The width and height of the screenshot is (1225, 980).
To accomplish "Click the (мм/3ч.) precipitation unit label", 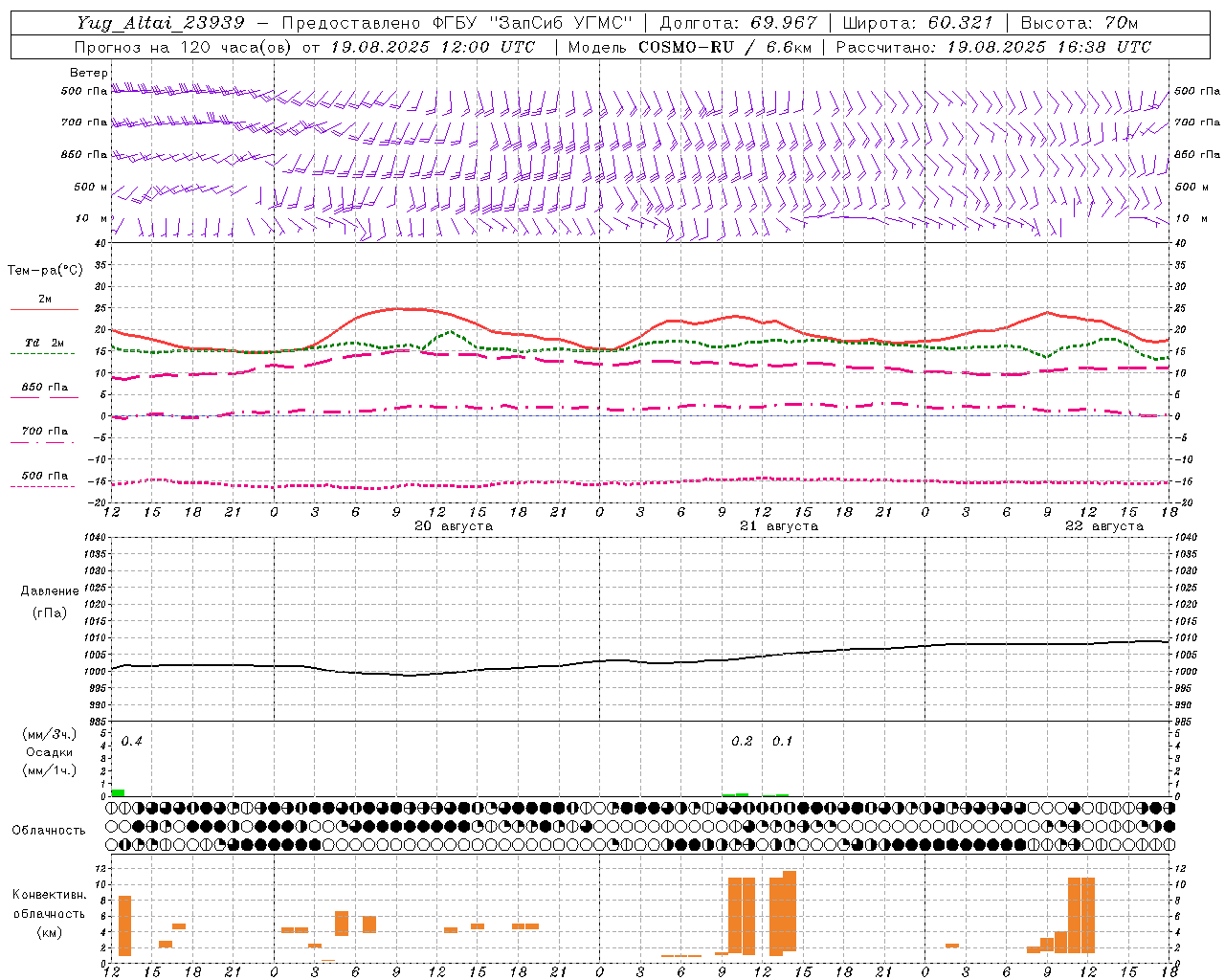I will 49,734.
